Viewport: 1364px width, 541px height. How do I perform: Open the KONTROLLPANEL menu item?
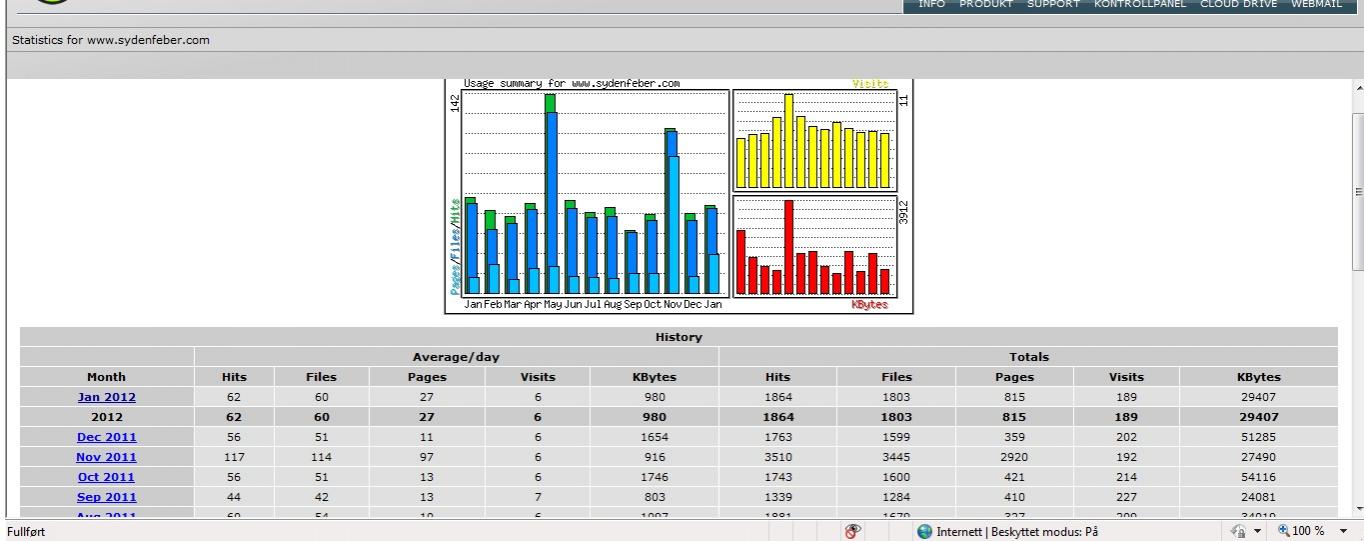[1140, 4]
